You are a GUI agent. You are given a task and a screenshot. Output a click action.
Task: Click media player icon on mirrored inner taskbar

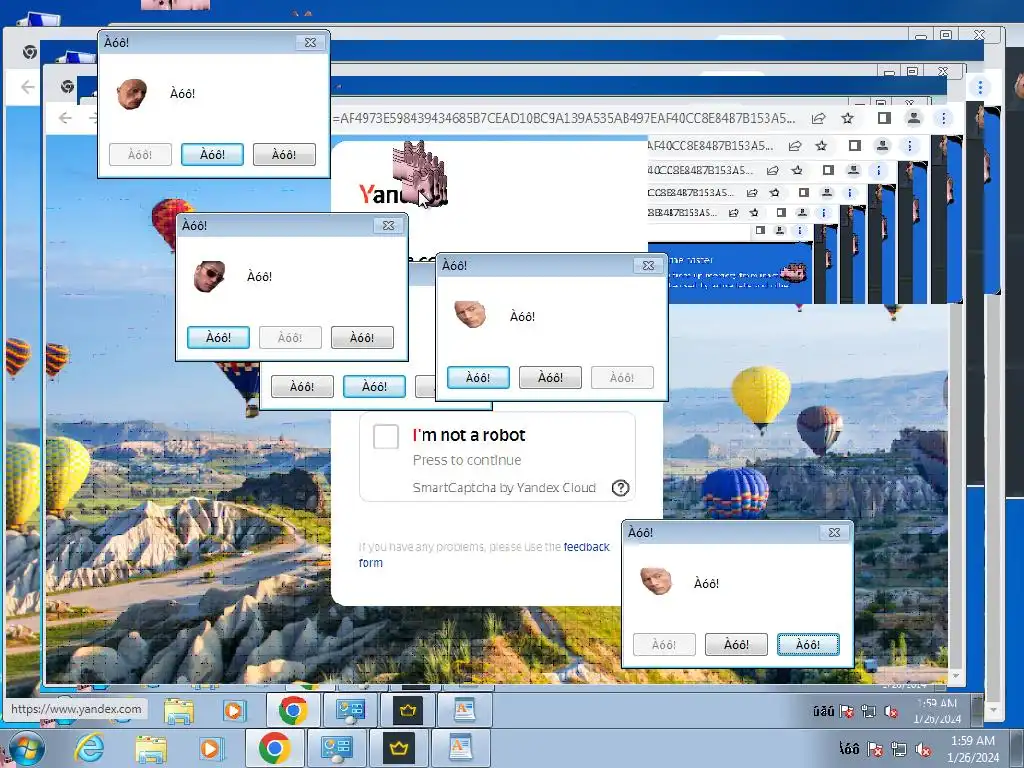(234, 711)
